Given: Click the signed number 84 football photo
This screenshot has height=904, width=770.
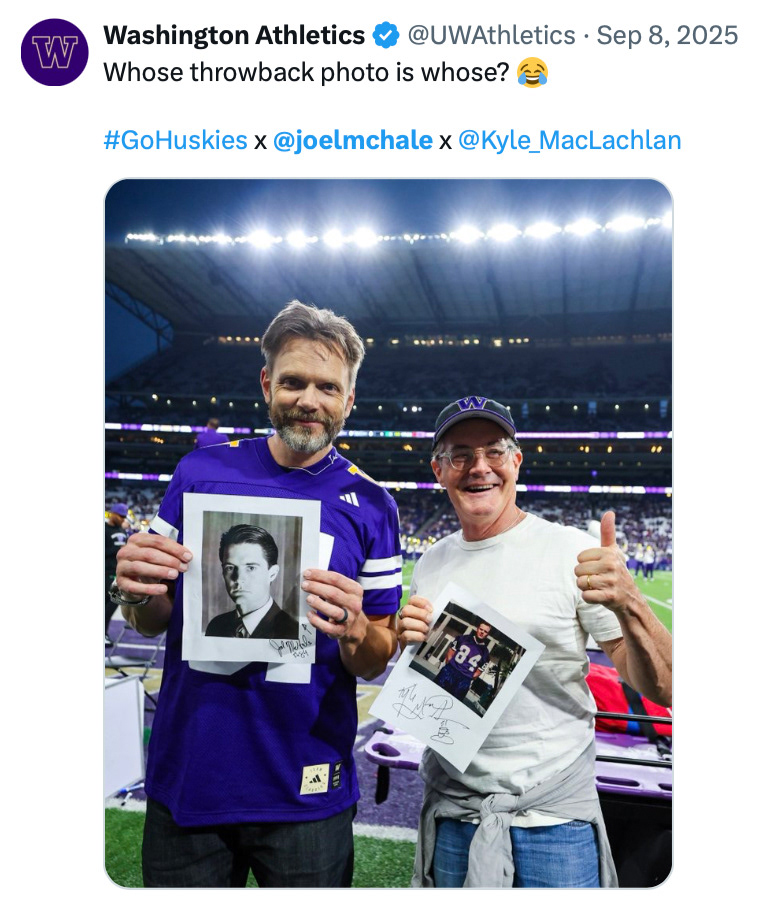Looking at the screenshot, I should 464,660.
